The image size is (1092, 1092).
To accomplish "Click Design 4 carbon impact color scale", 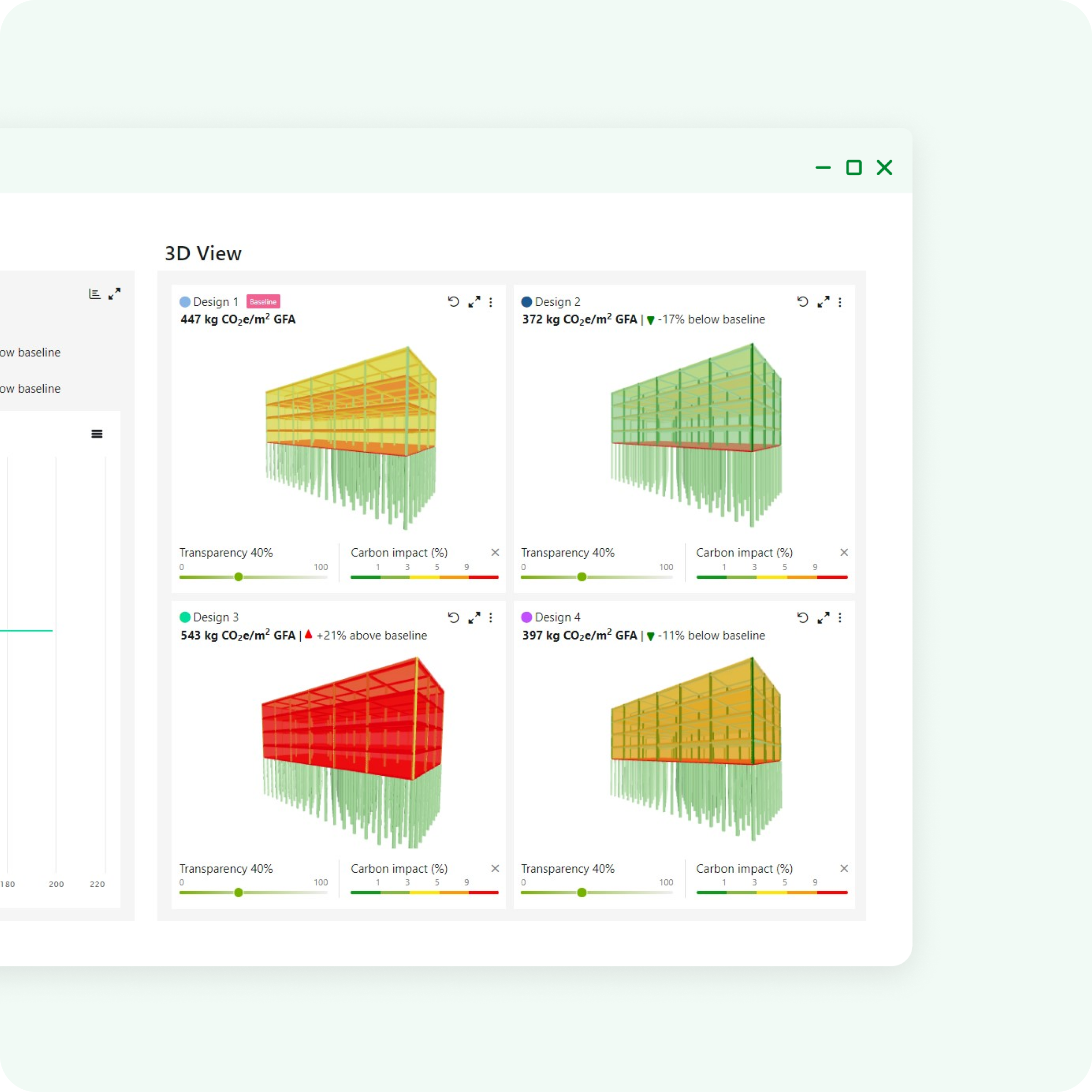I will [772, 892].
